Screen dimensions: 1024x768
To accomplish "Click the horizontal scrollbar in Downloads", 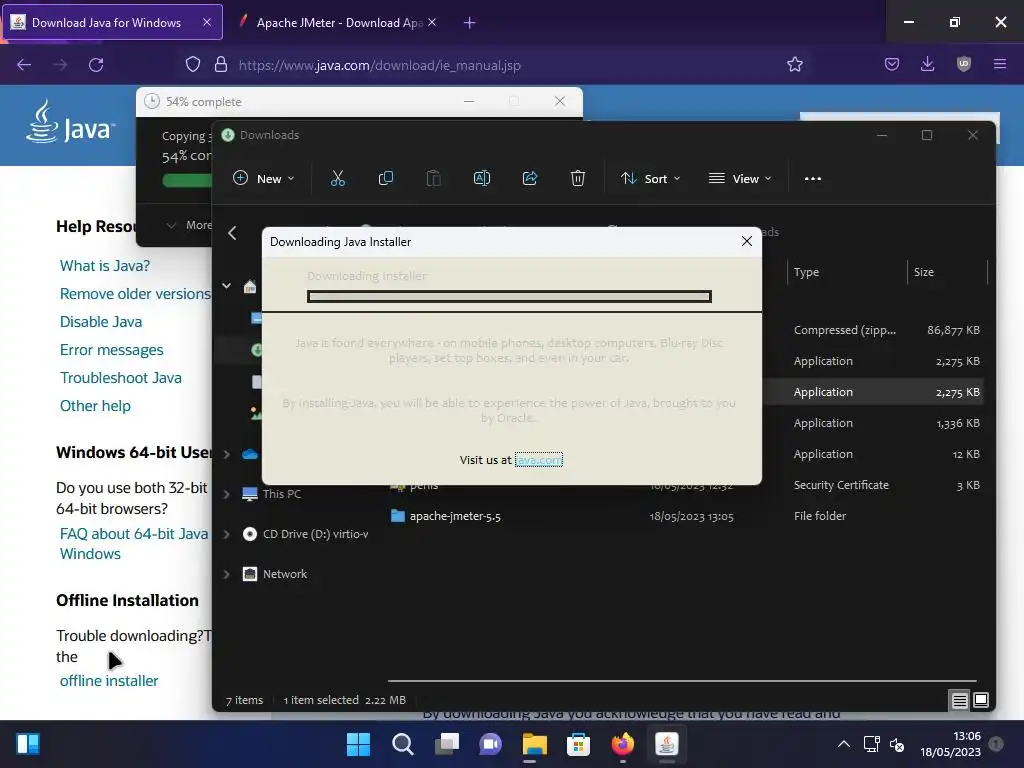I will coord(682,681).
